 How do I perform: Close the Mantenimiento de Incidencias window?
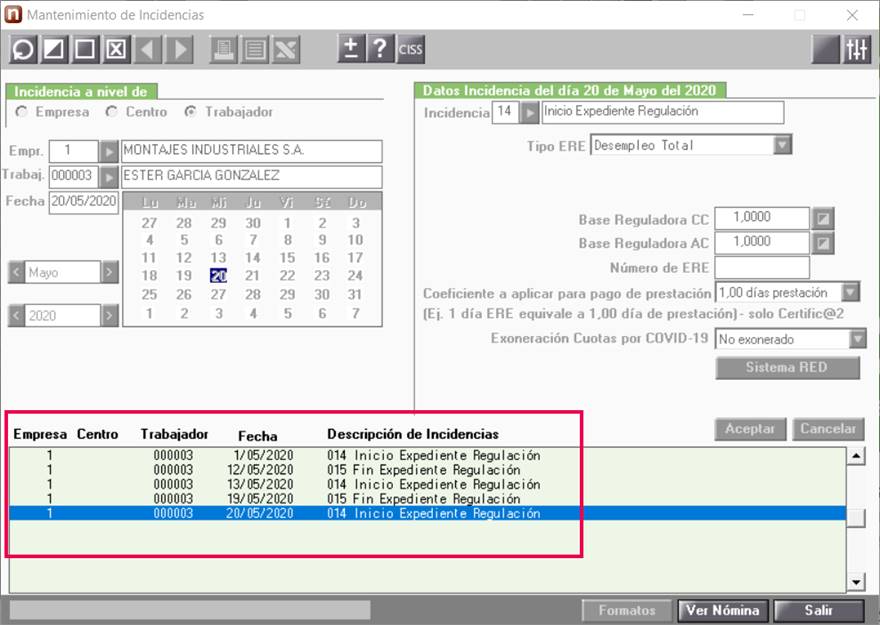pos(852,15)
